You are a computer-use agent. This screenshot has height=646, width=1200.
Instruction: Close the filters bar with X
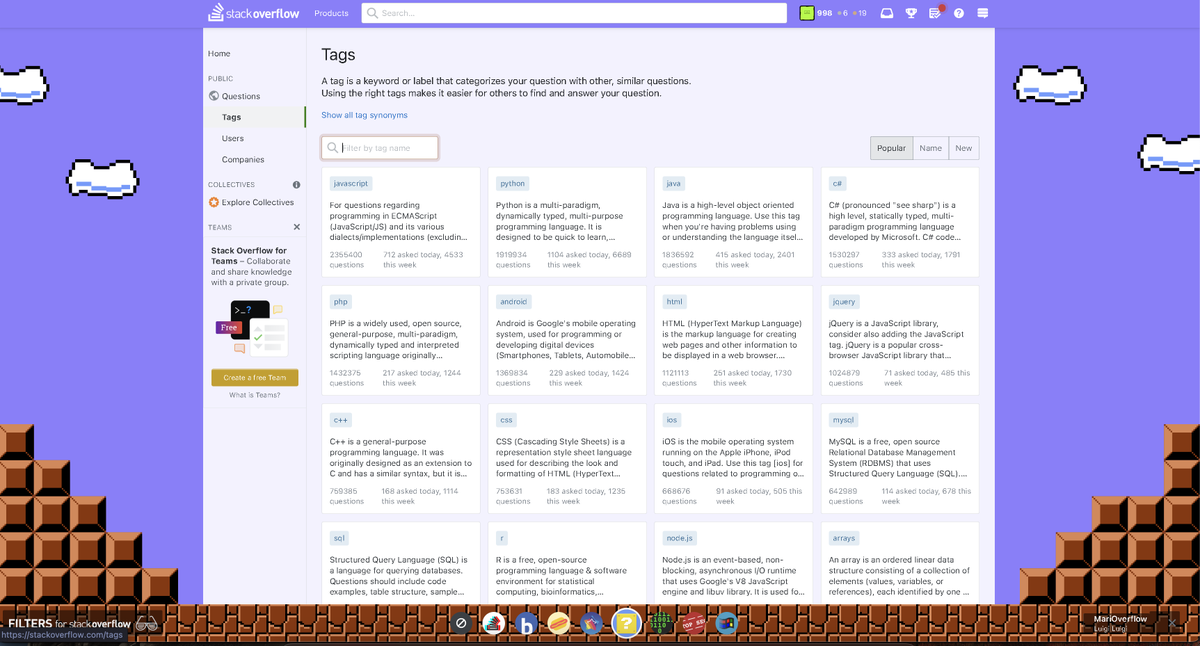pyautogui.click(x=1173, y=623)
